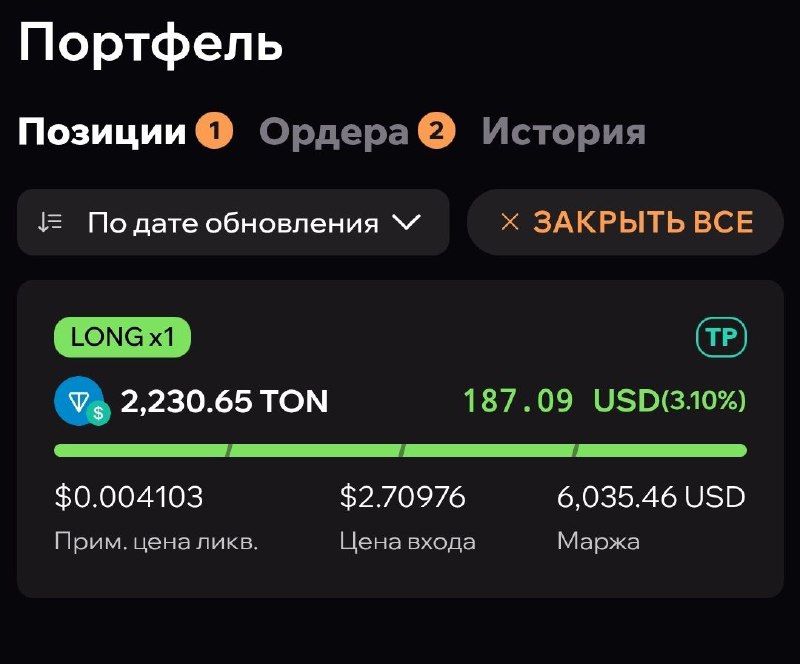Click the TP take-profit icon

pos(721,338)
